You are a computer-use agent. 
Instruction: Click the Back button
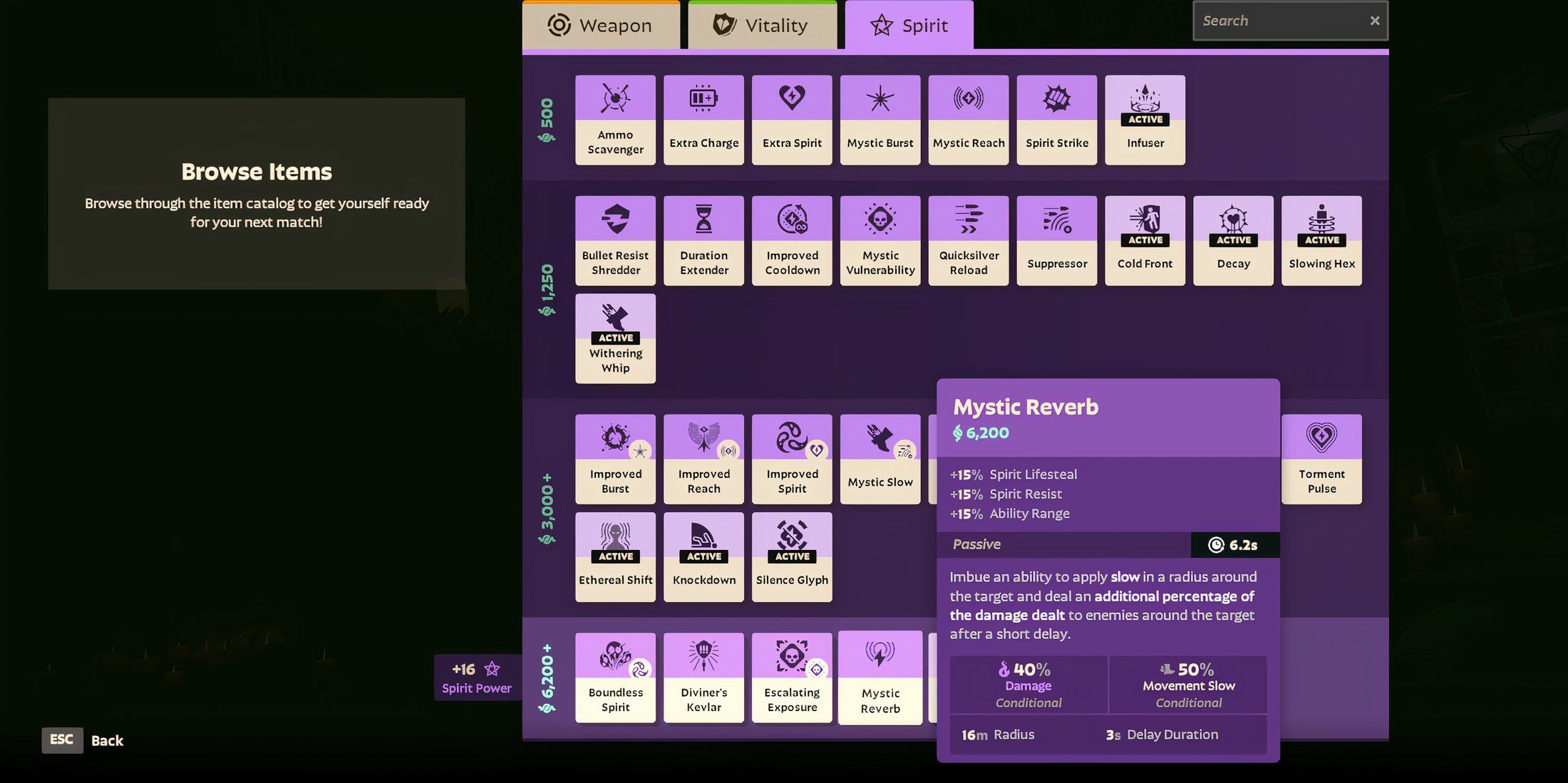106,740
